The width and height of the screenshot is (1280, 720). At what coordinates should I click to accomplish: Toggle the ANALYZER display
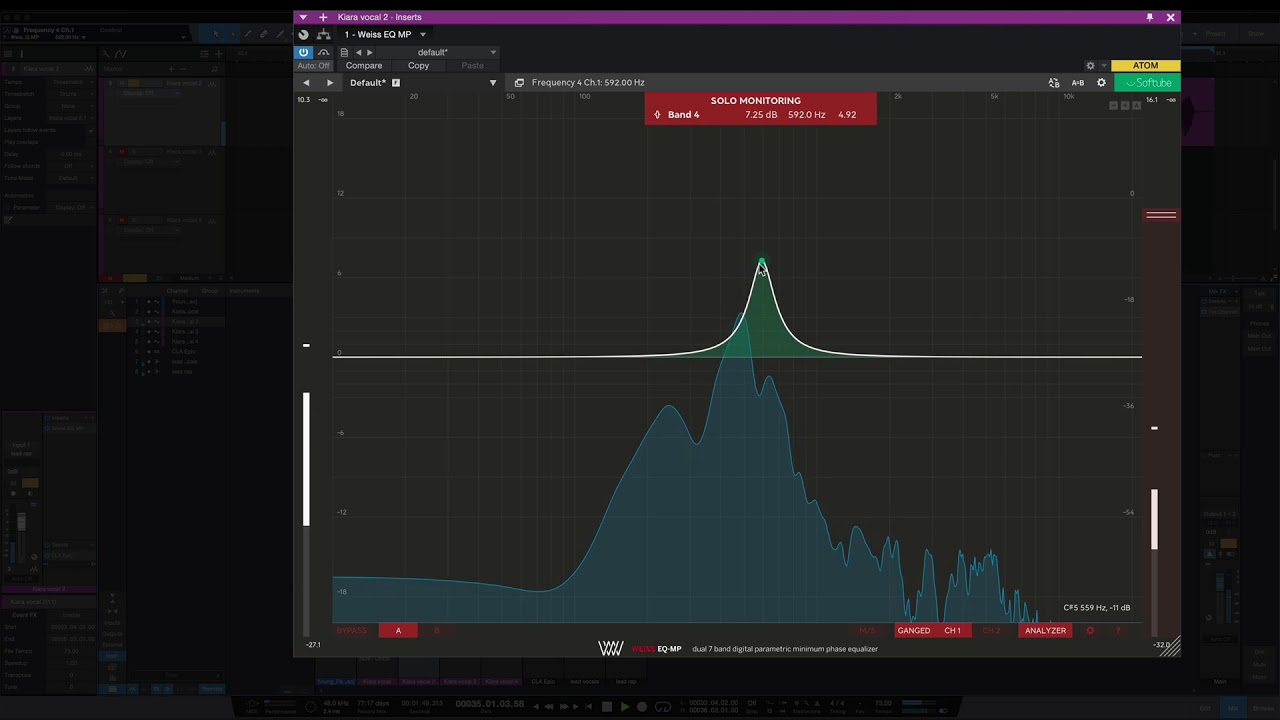tap(1045, 631)
